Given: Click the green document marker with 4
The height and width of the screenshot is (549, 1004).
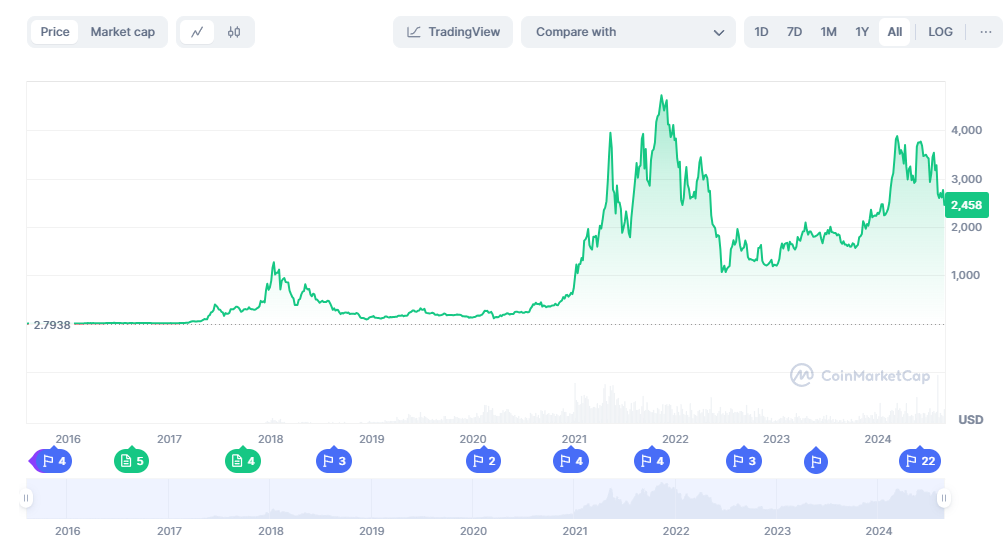Looking at the screenshot, I should (244, 461).
